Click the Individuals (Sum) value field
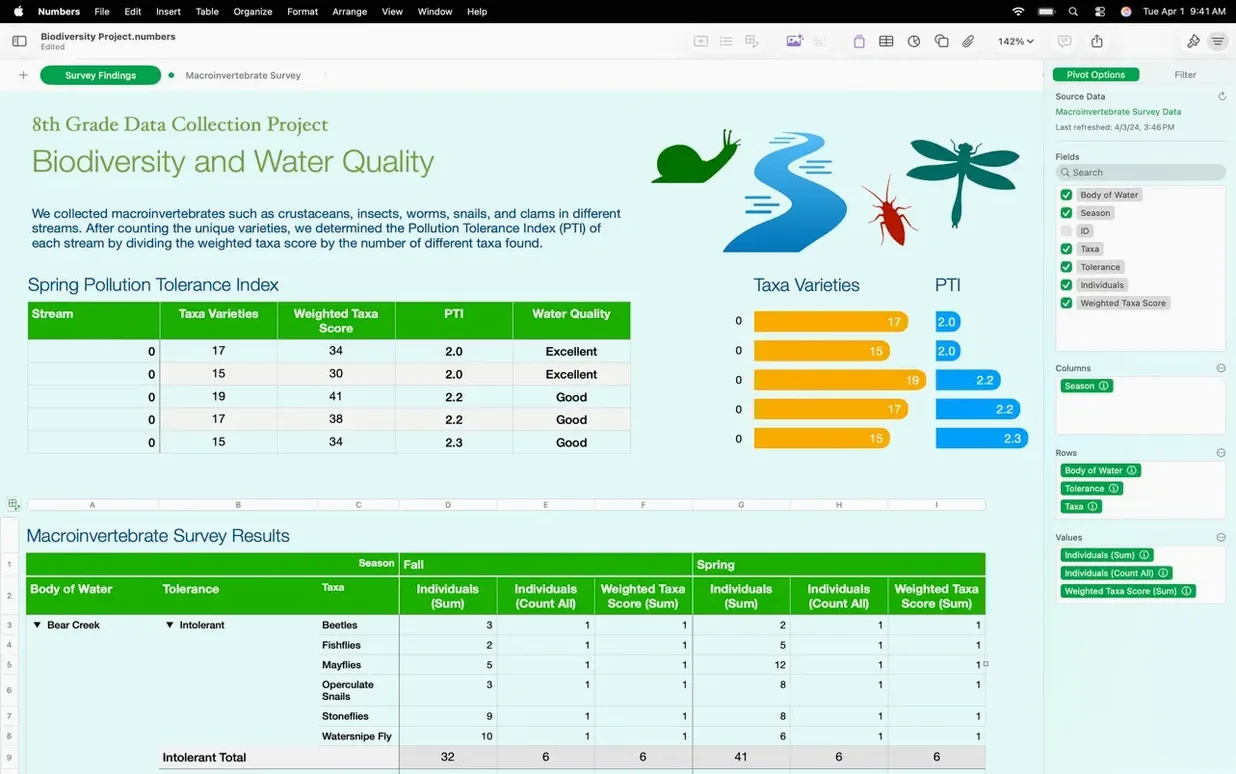1236x774 pixels. 1107,555
